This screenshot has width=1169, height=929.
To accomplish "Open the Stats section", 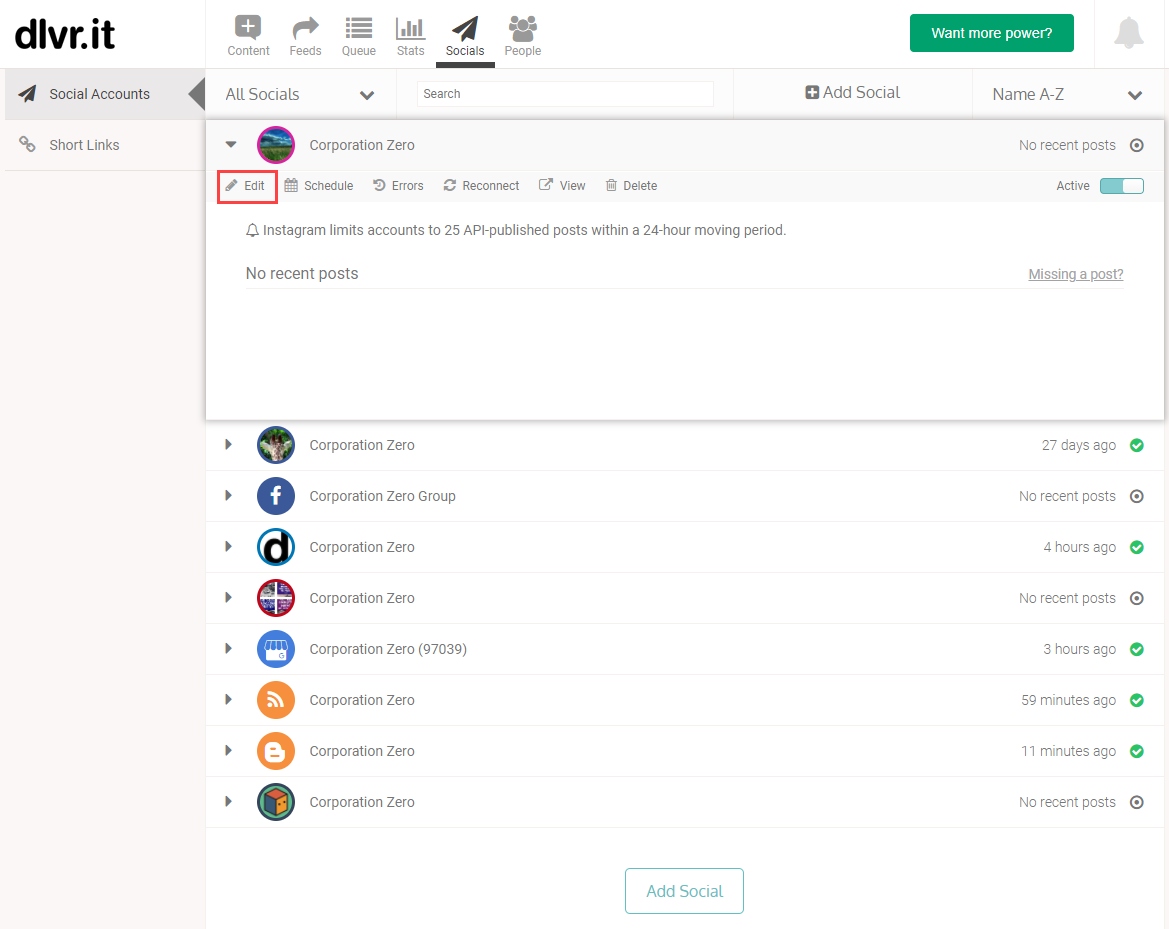I will pos(410,35).
